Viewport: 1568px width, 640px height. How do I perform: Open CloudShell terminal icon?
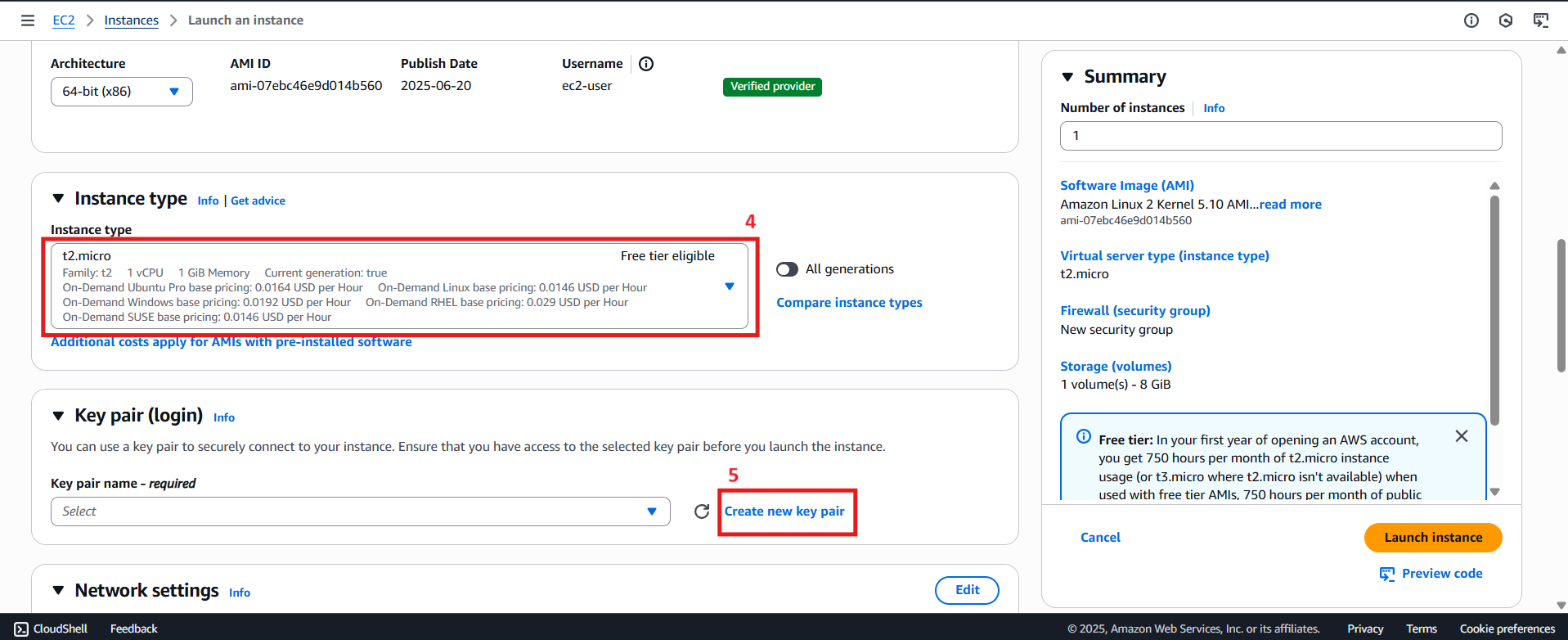click(x=21, y=629)
